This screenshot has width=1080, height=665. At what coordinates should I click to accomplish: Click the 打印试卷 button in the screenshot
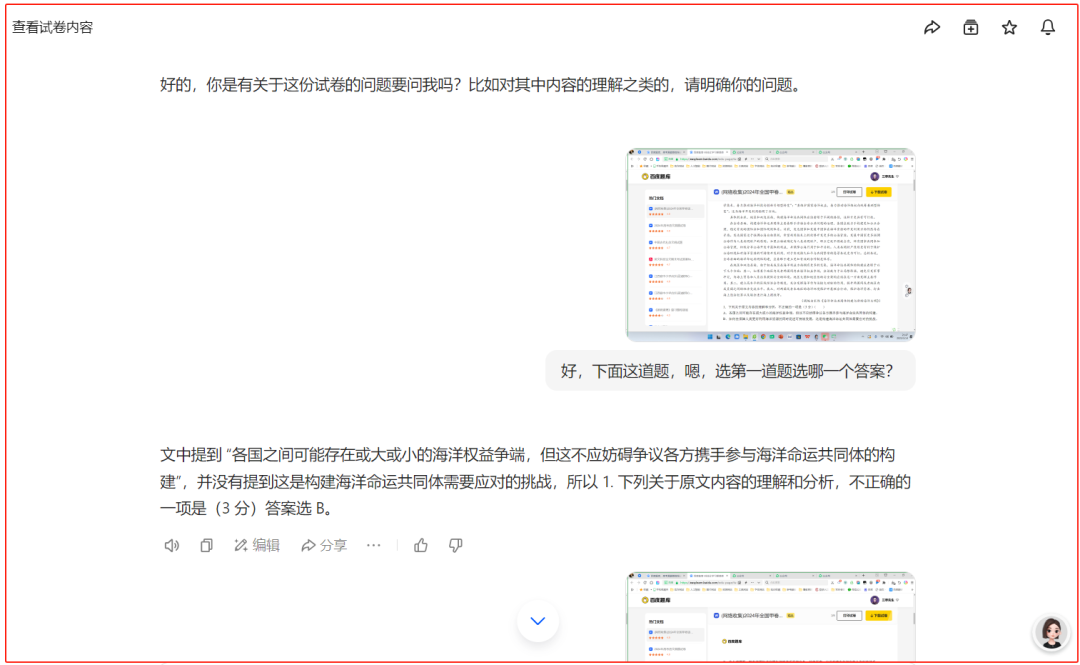[x=849, y=192]
